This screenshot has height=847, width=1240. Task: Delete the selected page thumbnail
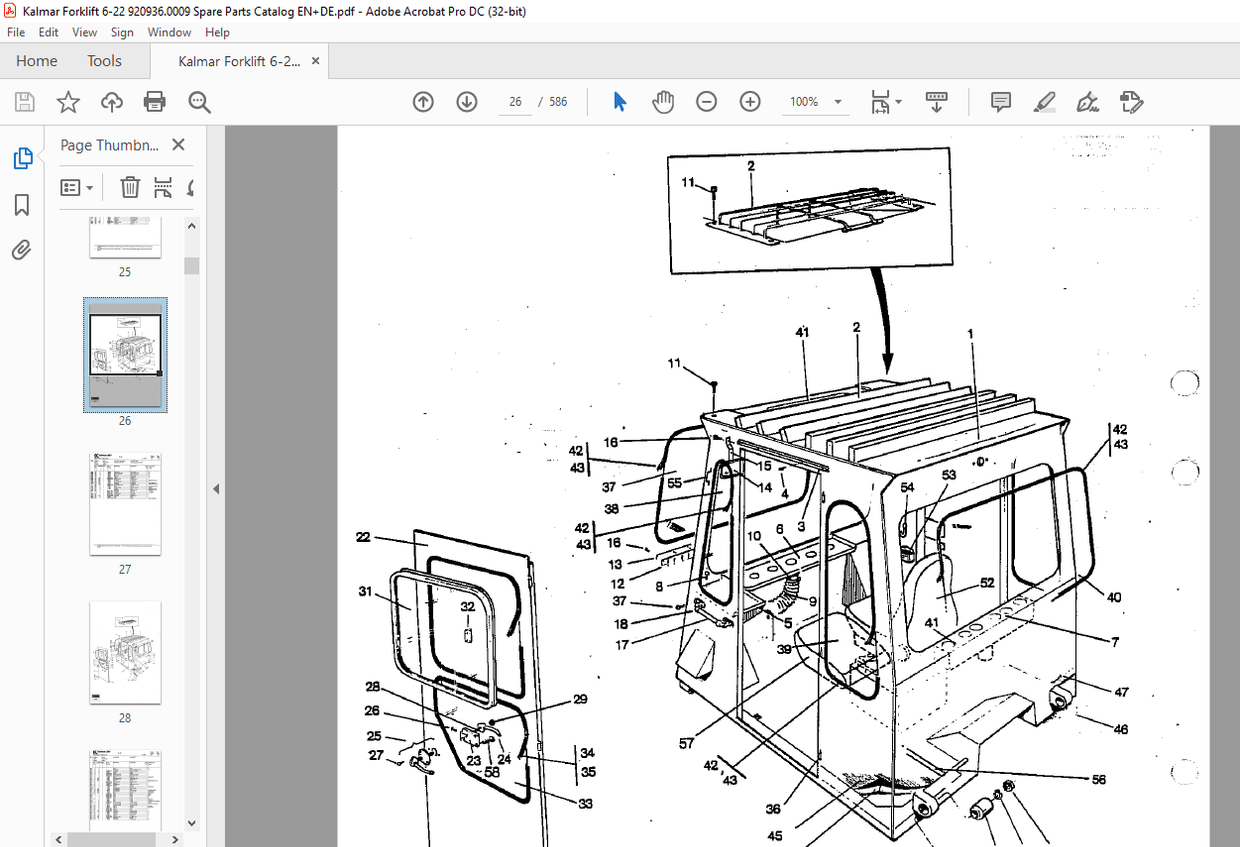click(130, 187)
